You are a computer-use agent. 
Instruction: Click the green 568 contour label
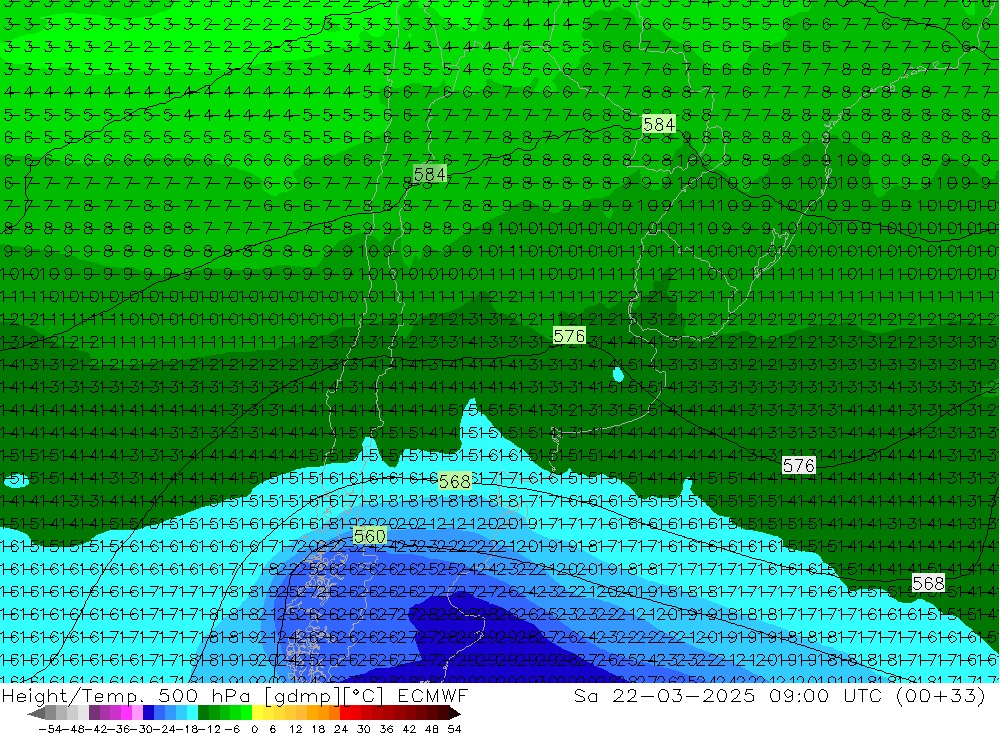[455, 481]
